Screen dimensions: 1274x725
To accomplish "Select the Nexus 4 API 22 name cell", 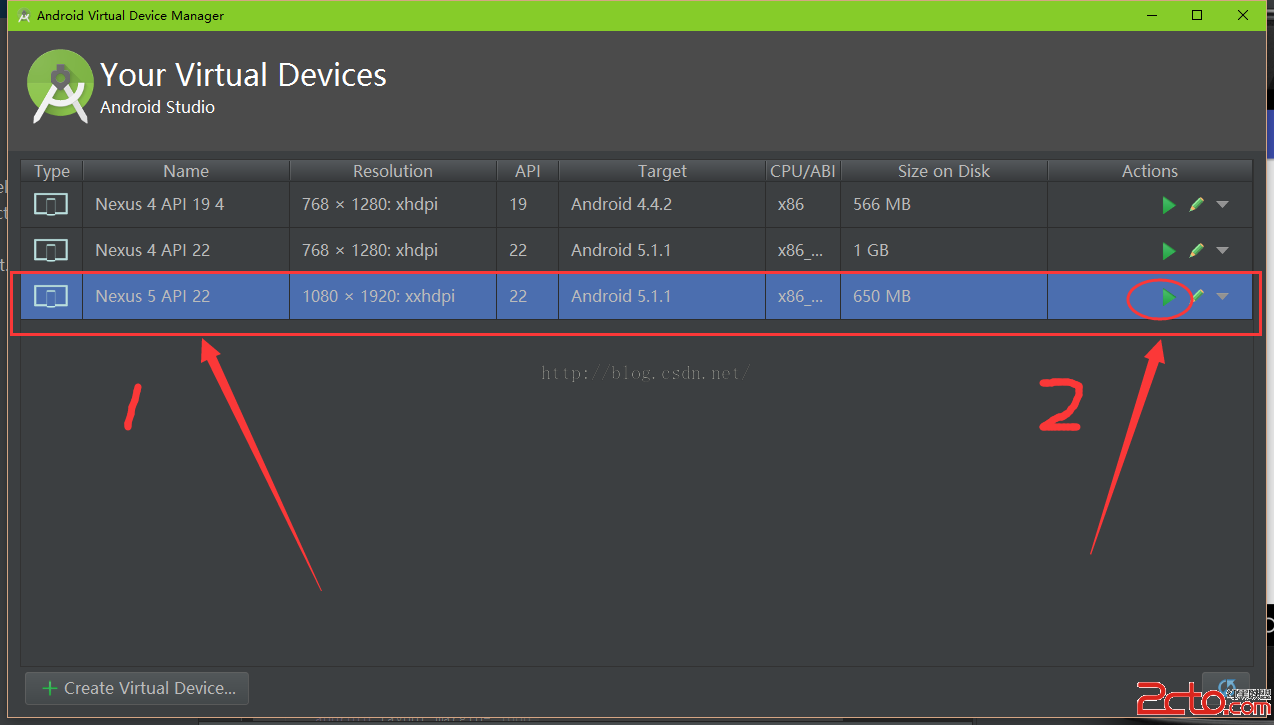I will click(x=153, y=251).
